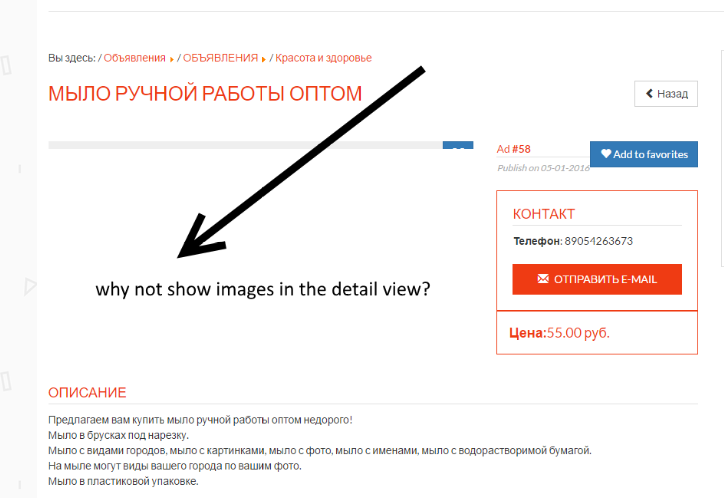Open the uppercase ОБЪЯВЛЕНИЯ breadcrumb link
This screenshot has width=724, height=498.
(x=220, y=58)
